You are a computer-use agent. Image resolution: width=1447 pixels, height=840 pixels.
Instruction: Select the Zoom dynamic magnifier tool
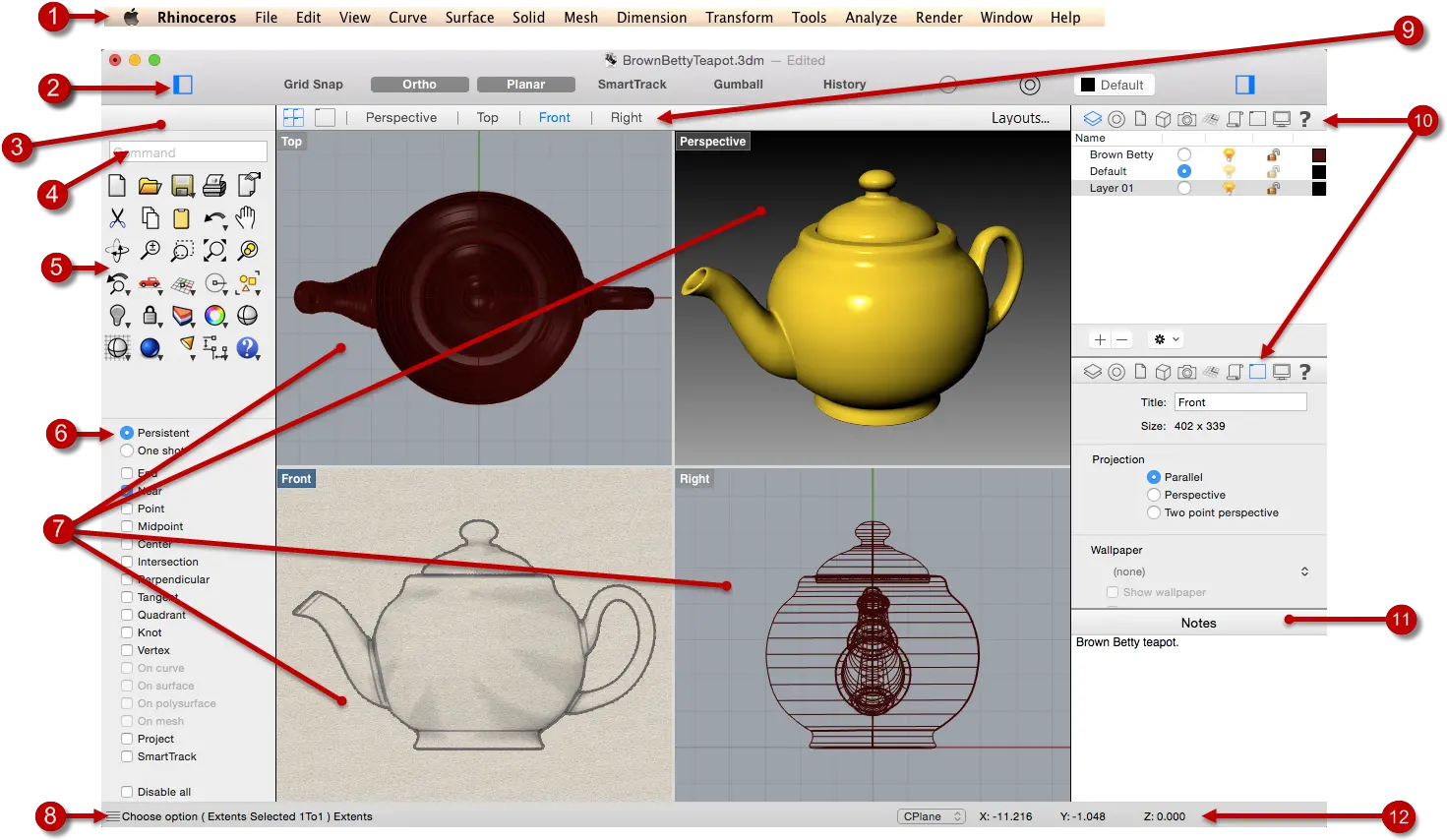pos(150,251)
